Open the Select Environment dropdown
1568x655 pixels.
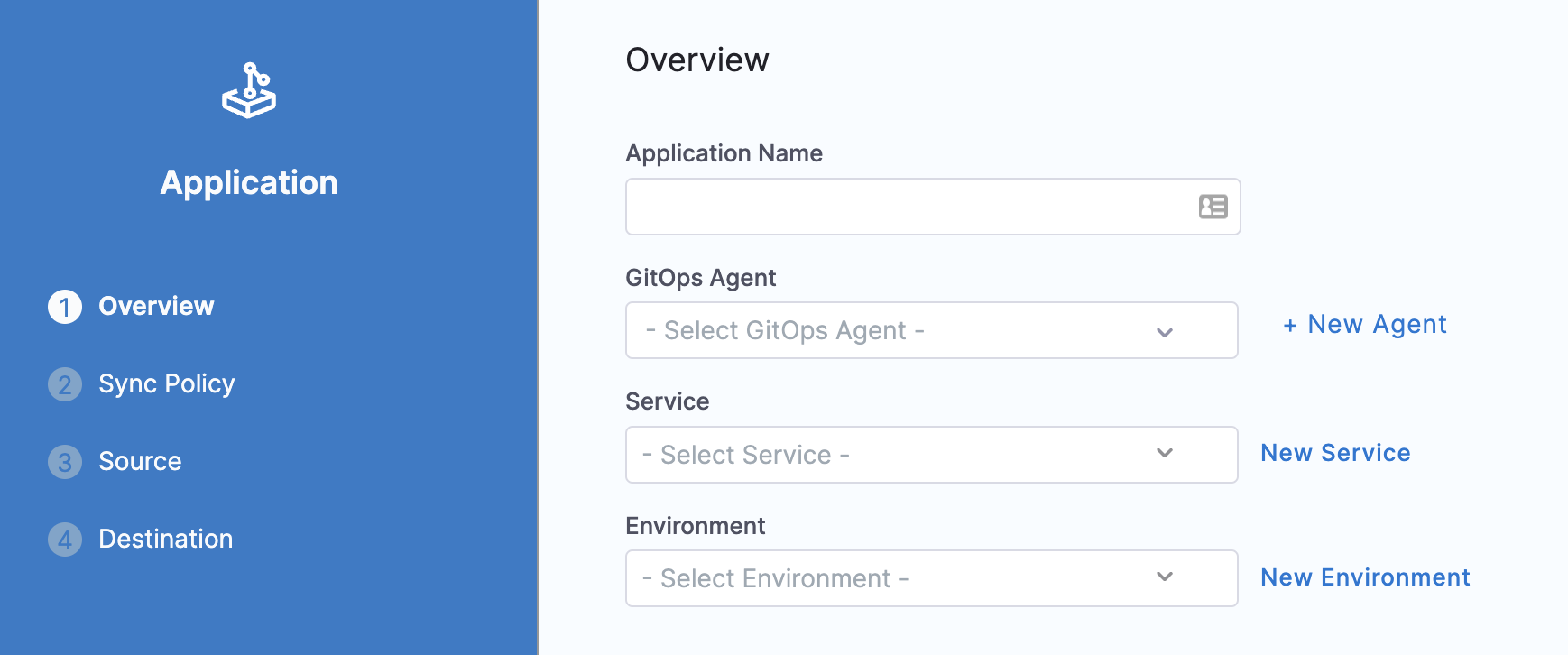[x=932, y=578]
